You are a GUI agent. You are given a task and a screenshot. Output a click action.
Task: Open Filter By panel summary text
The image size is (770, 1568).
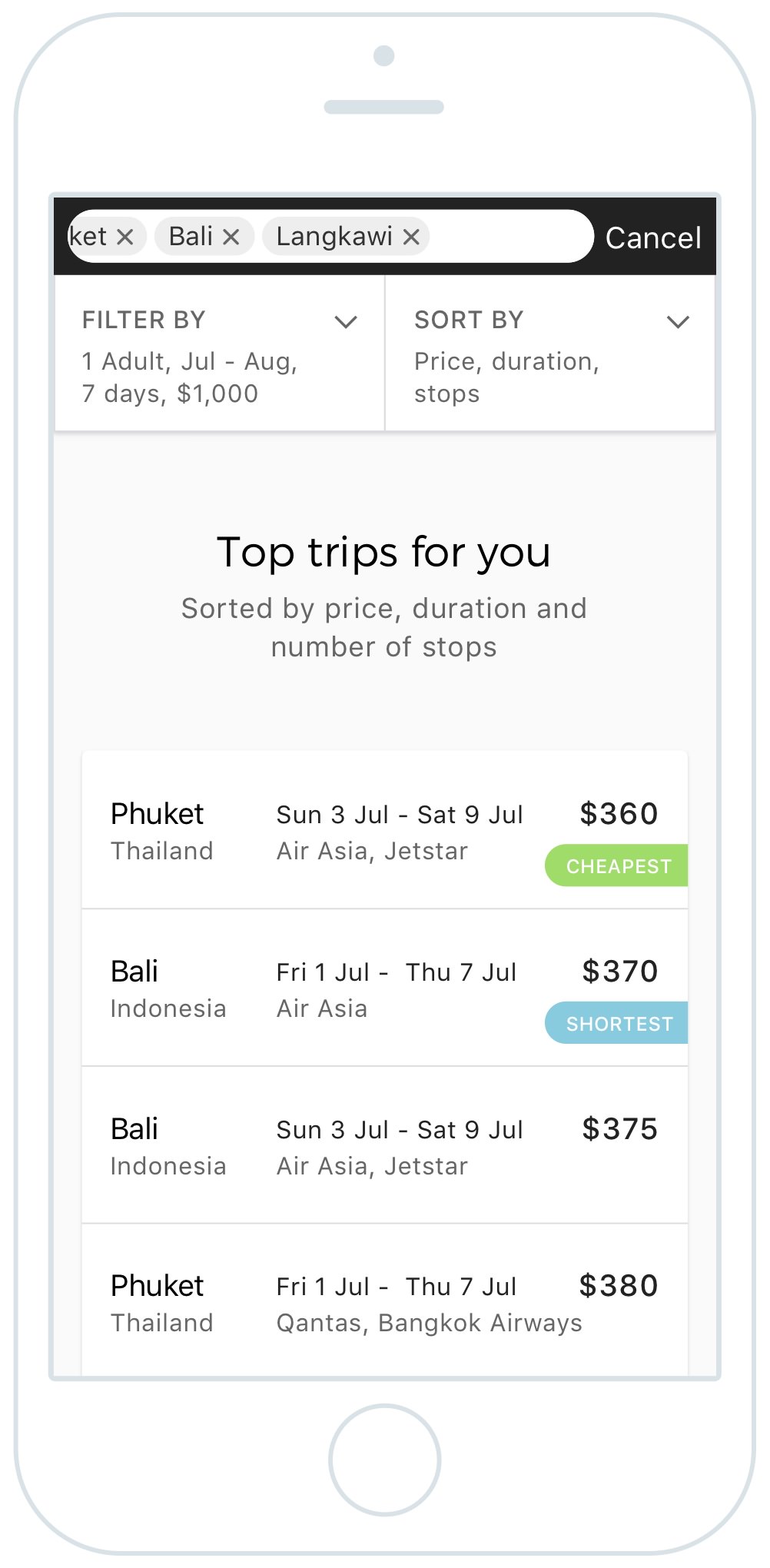point(190,377)
